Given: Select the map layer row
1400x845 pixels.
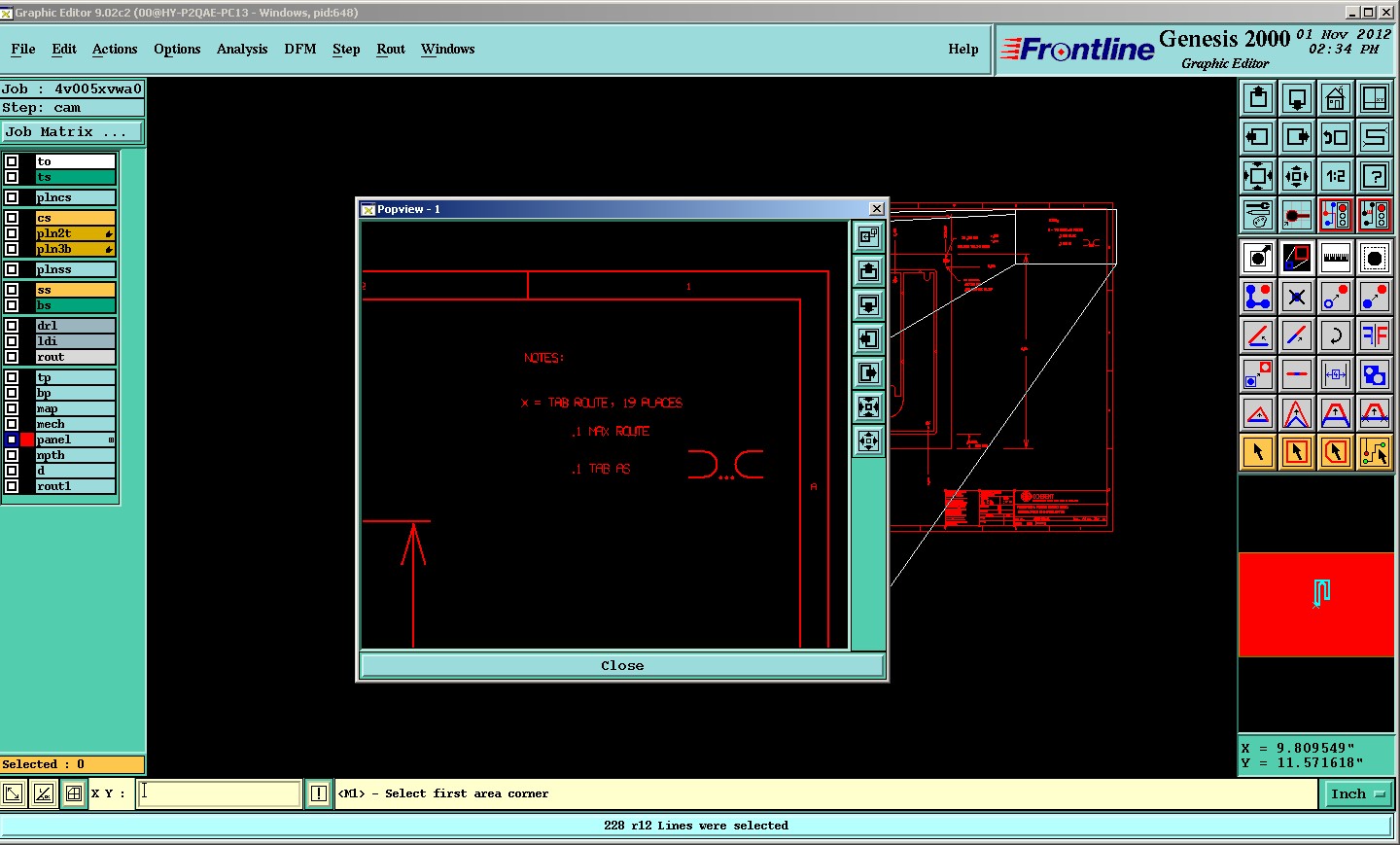Looking at the screenshot, I should 76,408.
